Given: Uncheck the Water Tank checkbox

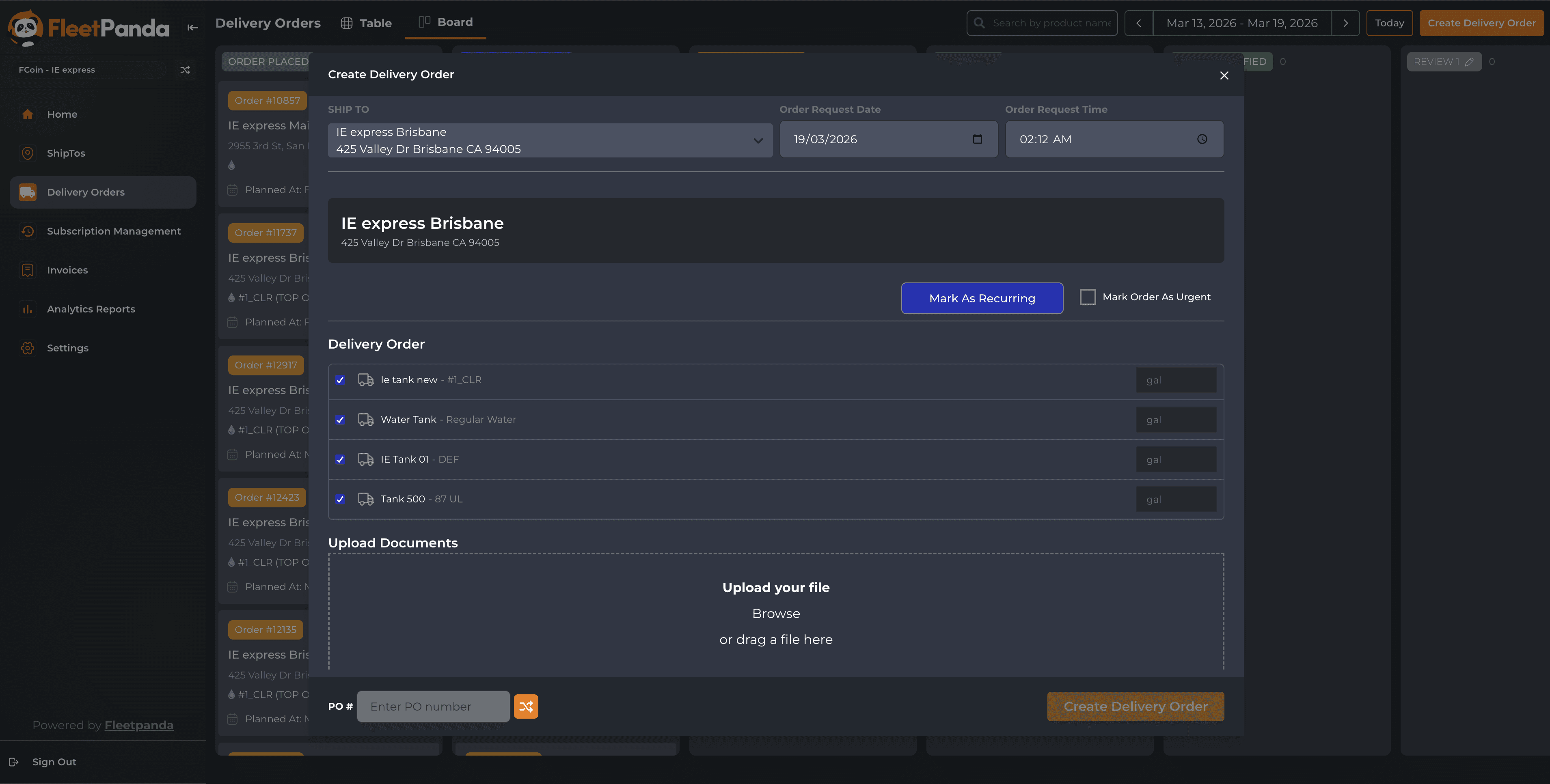Looking at the screenshot, I should (x=340, y=420).
